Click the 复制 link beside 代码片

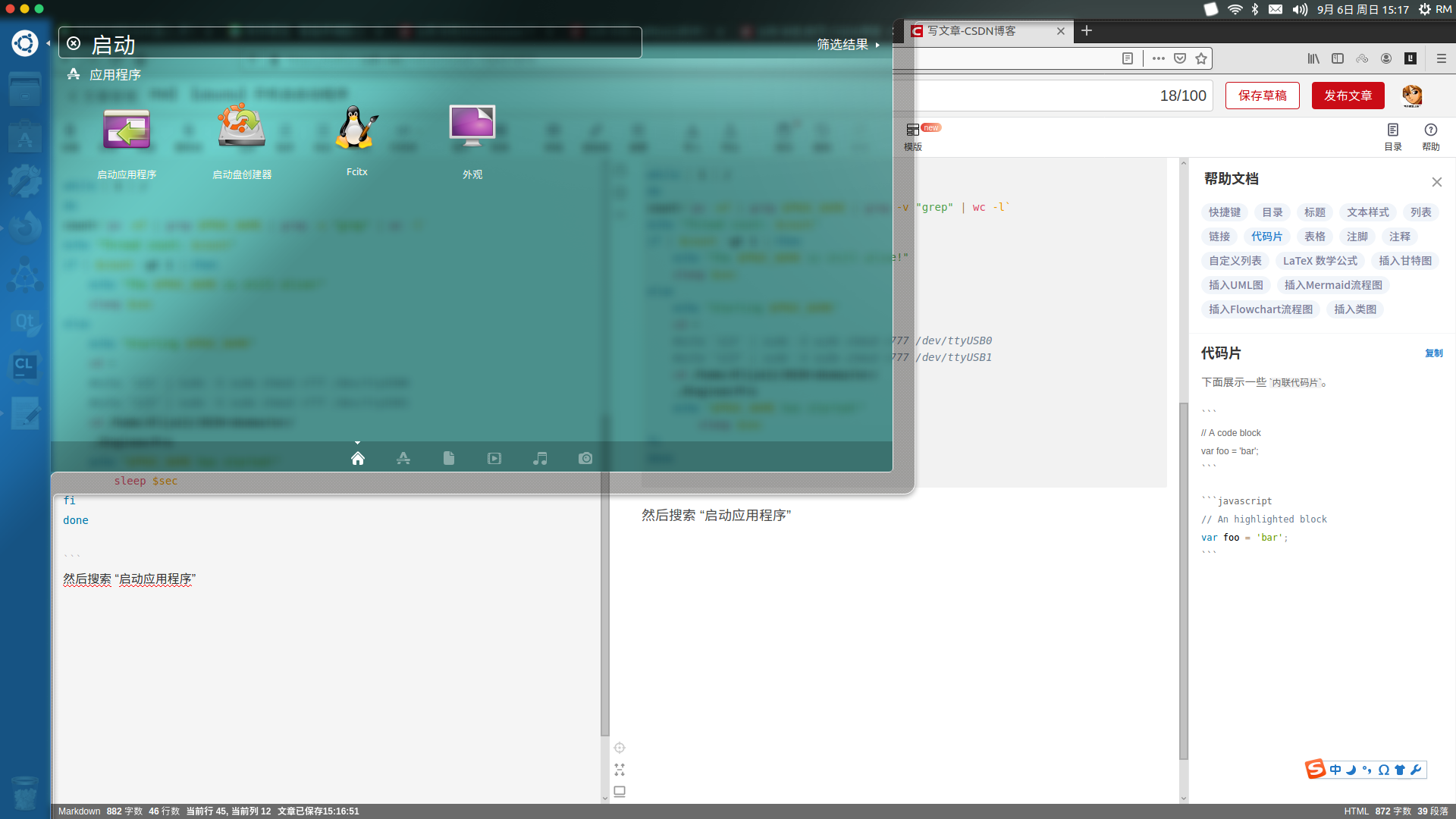[x=1433, y=353]
